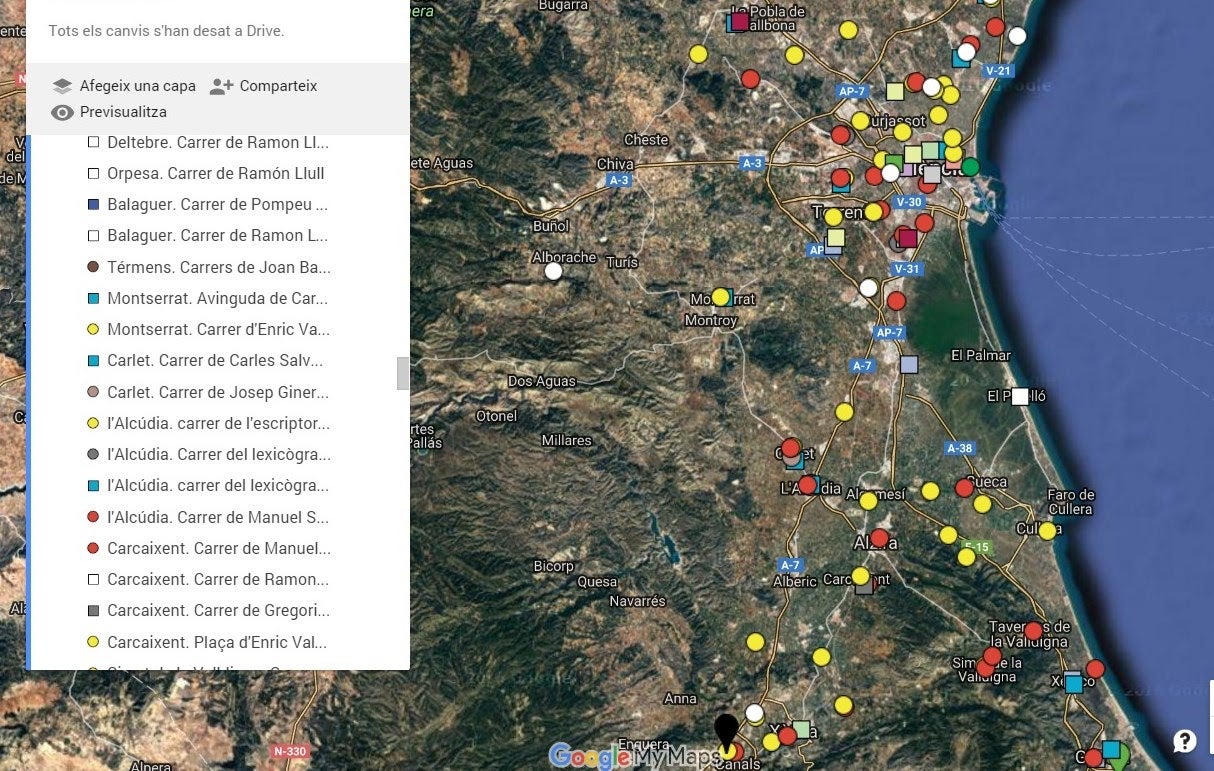Image resolution: width=1214 pixels, height=771 pixels.
Task: Click the red swatch beside l'Alcúdia. Carrer de Manuel
Action: (93, 517)
